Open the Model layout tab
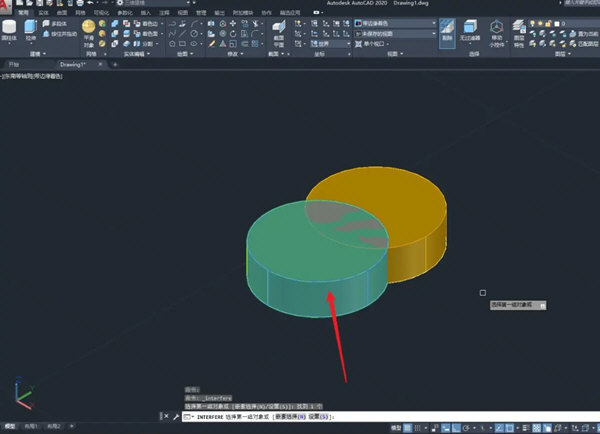Screen dimensions: 600x434 click(x=9, y=427)
